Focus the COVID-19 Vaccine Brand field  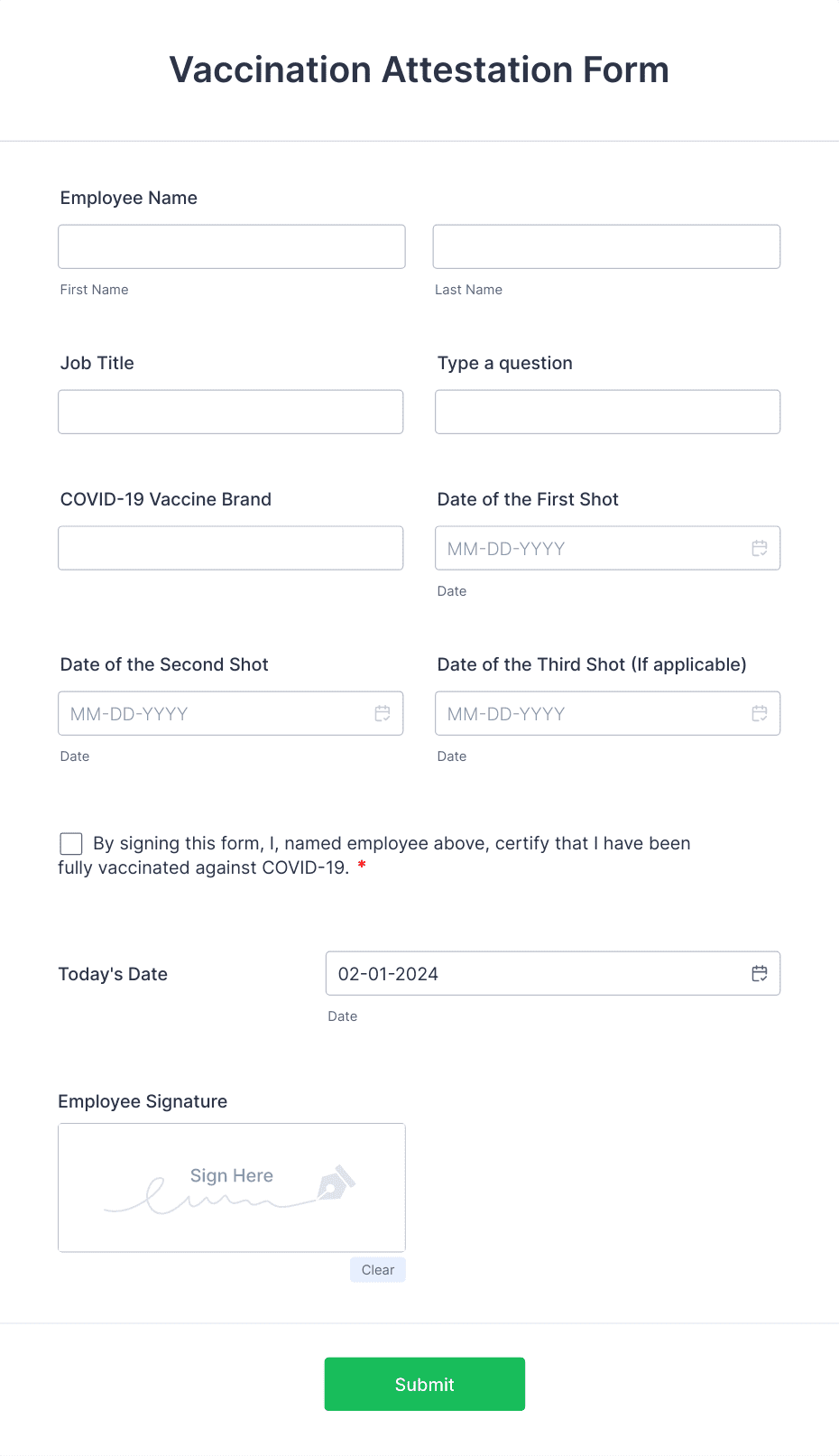230,547
